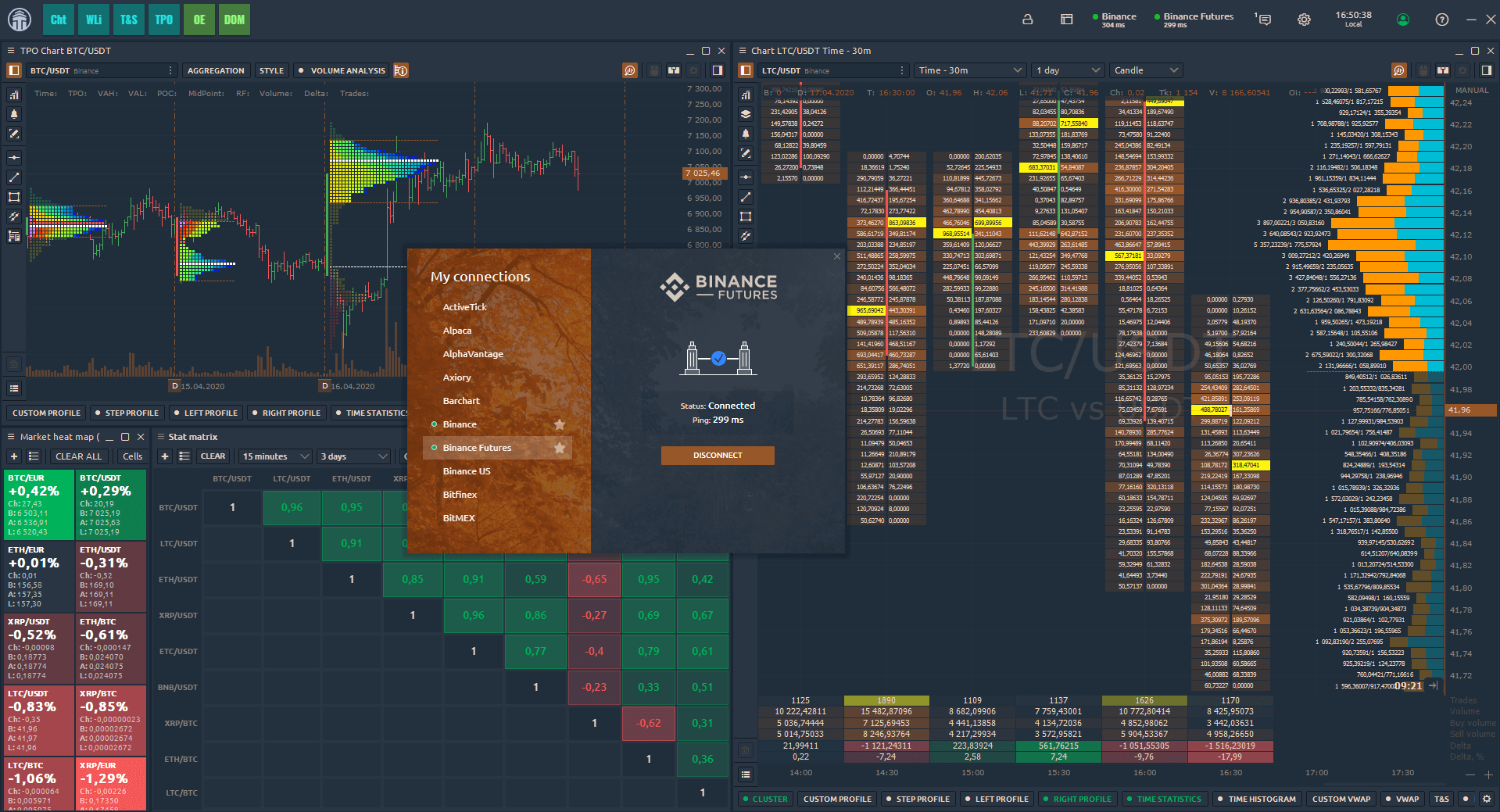Toggle STEP PROFILE under TPO chart
The image size is (1500, 812).
point(126,413)
